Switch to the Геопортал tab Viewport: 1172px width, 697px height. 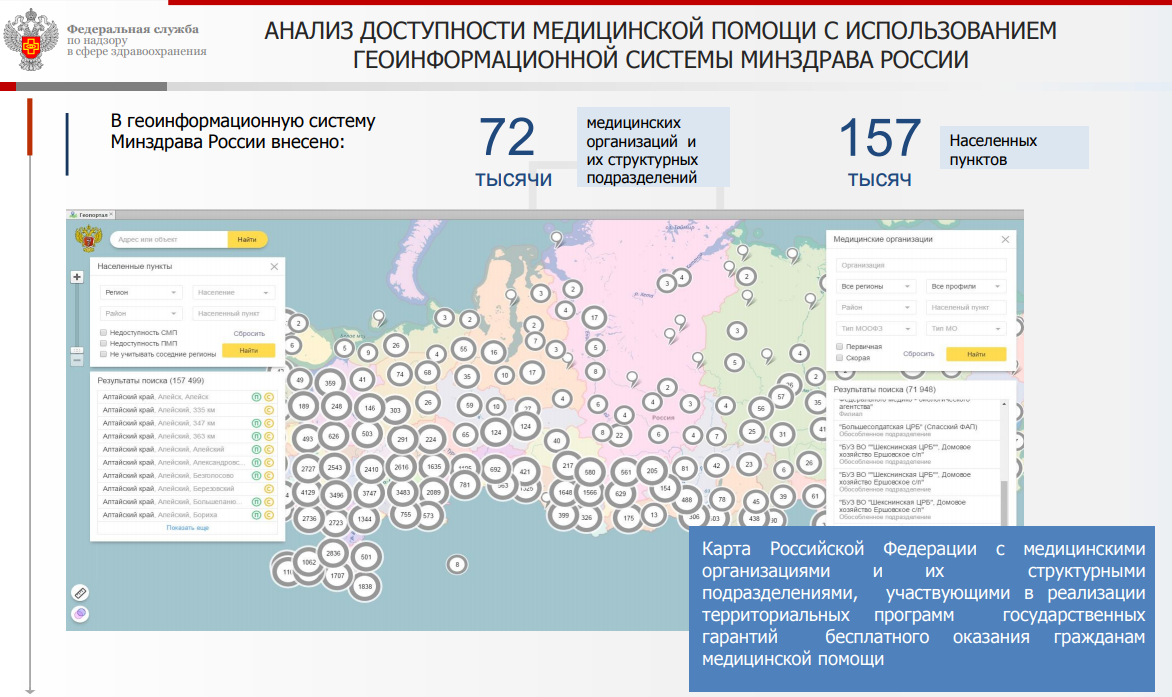tap(92, 215)
